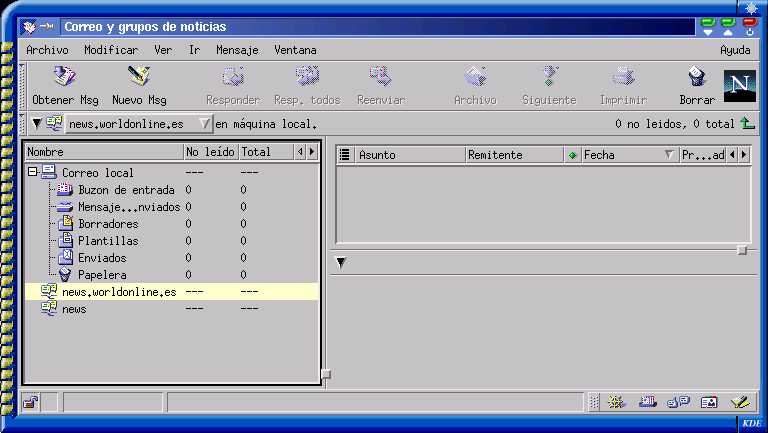This screenshot has width=768, height=433.
Task: Select the news.worldonline.es server row
Action: pyautogui.click(x=171, y=292)
